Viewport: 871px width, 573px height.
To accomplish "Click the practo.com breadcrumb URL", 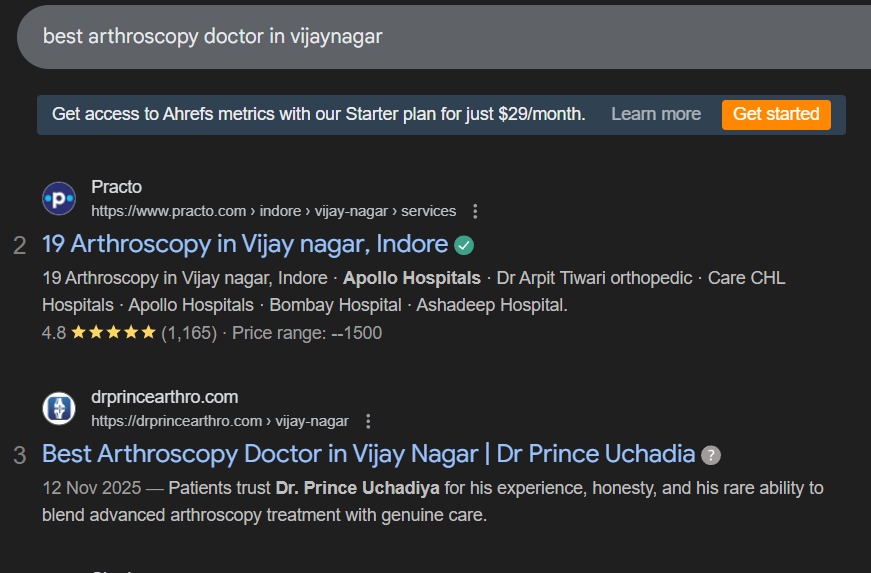I will (273, 211).
